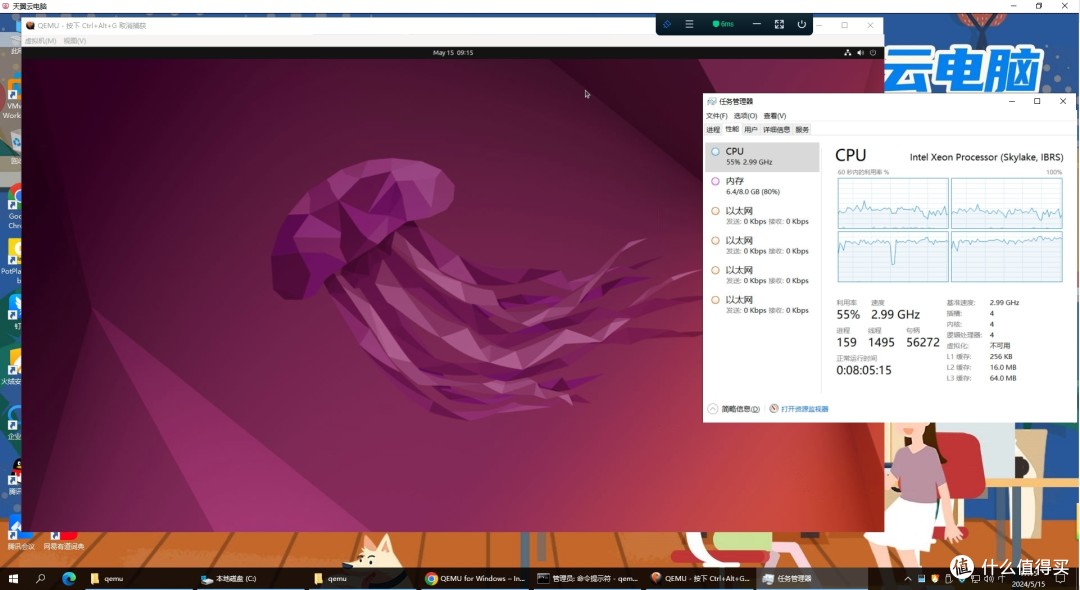The height and width of the screenshot is (590, 1080).
Task: Click the bottom-left CPU core graph
Action: [x=893, y=256]
